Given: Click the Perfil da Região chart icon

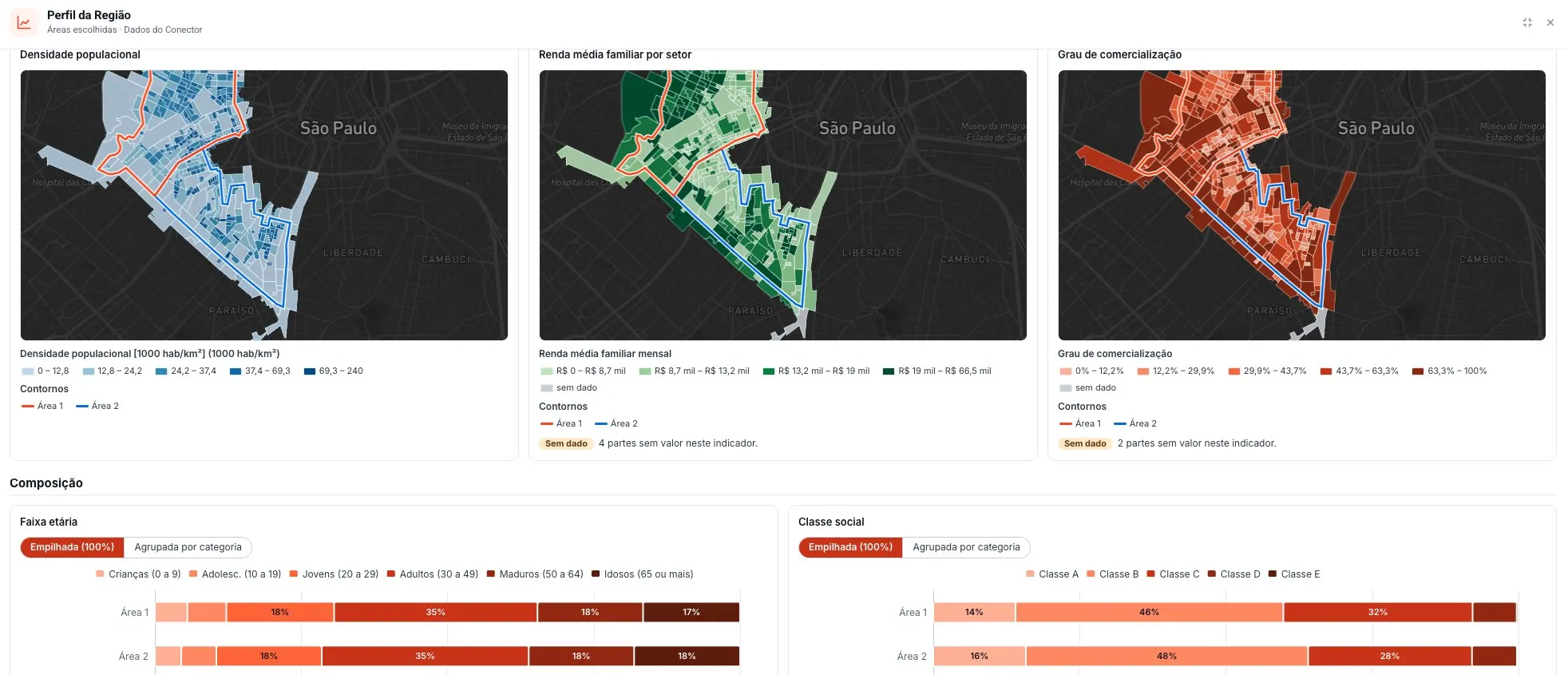Looking at the screenshot, I should [x=24, y=22].
